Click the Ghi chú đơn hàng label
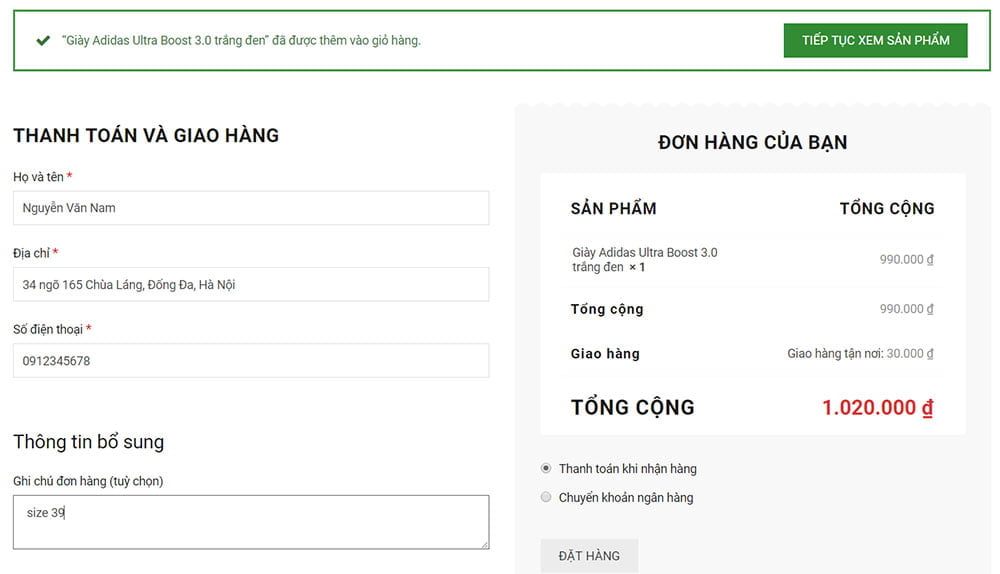 (88, 481)
